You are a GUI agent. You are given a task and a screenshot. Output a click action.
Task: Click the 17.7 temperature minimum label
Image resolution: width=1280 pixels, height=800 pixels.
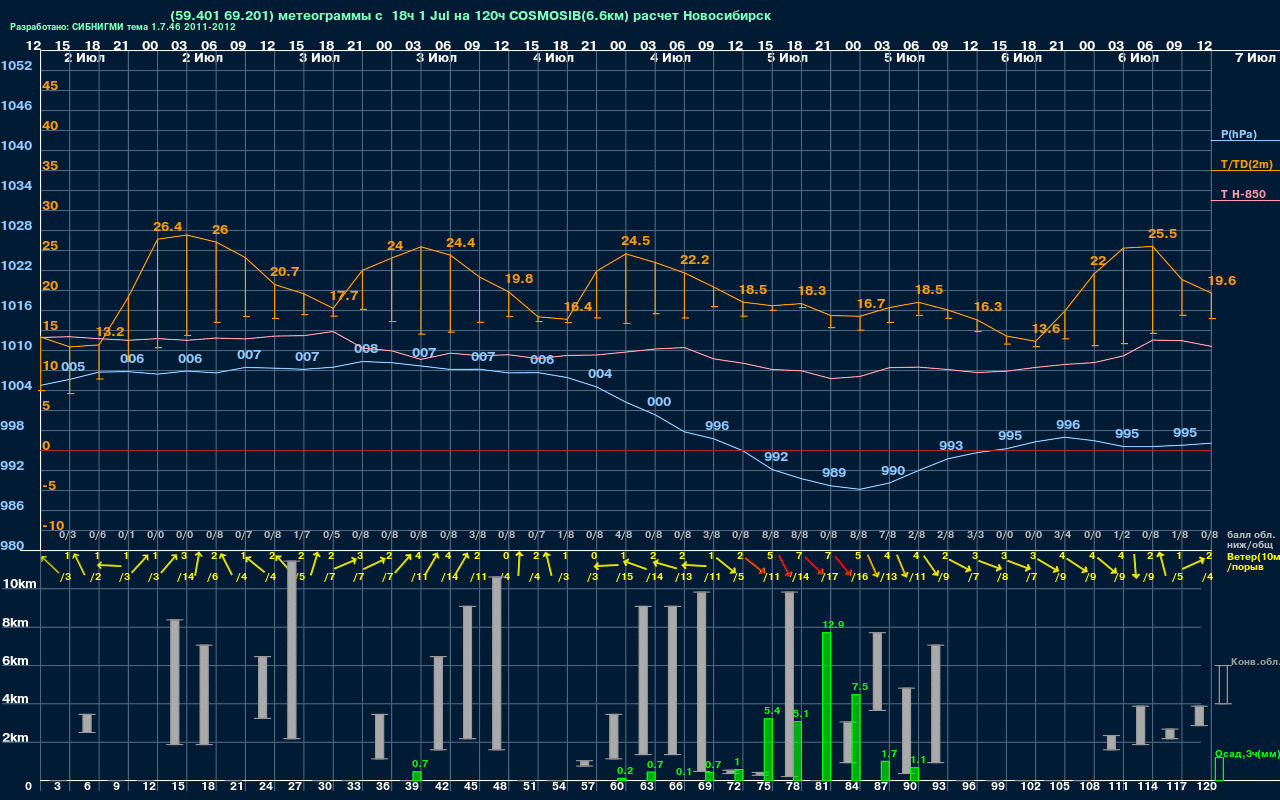(344, 296)
